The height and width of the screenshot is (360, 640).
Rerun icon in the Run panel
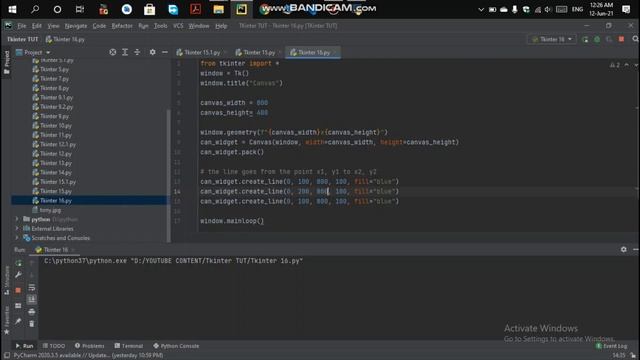18,263
